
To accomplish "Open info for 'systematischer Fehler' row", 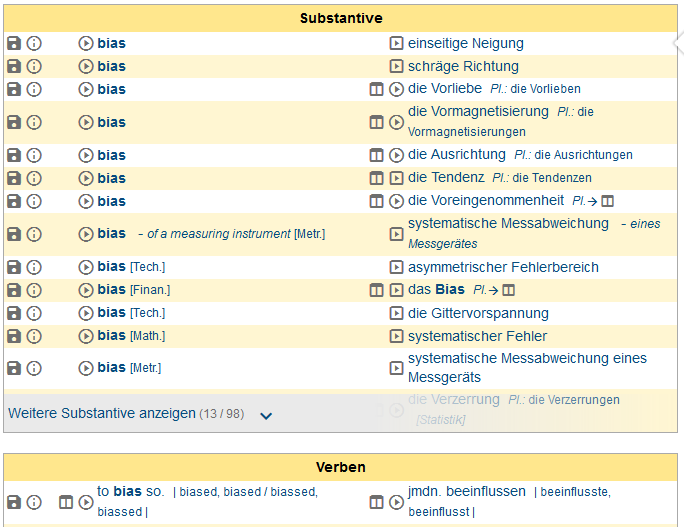I will tap(34, 336).
